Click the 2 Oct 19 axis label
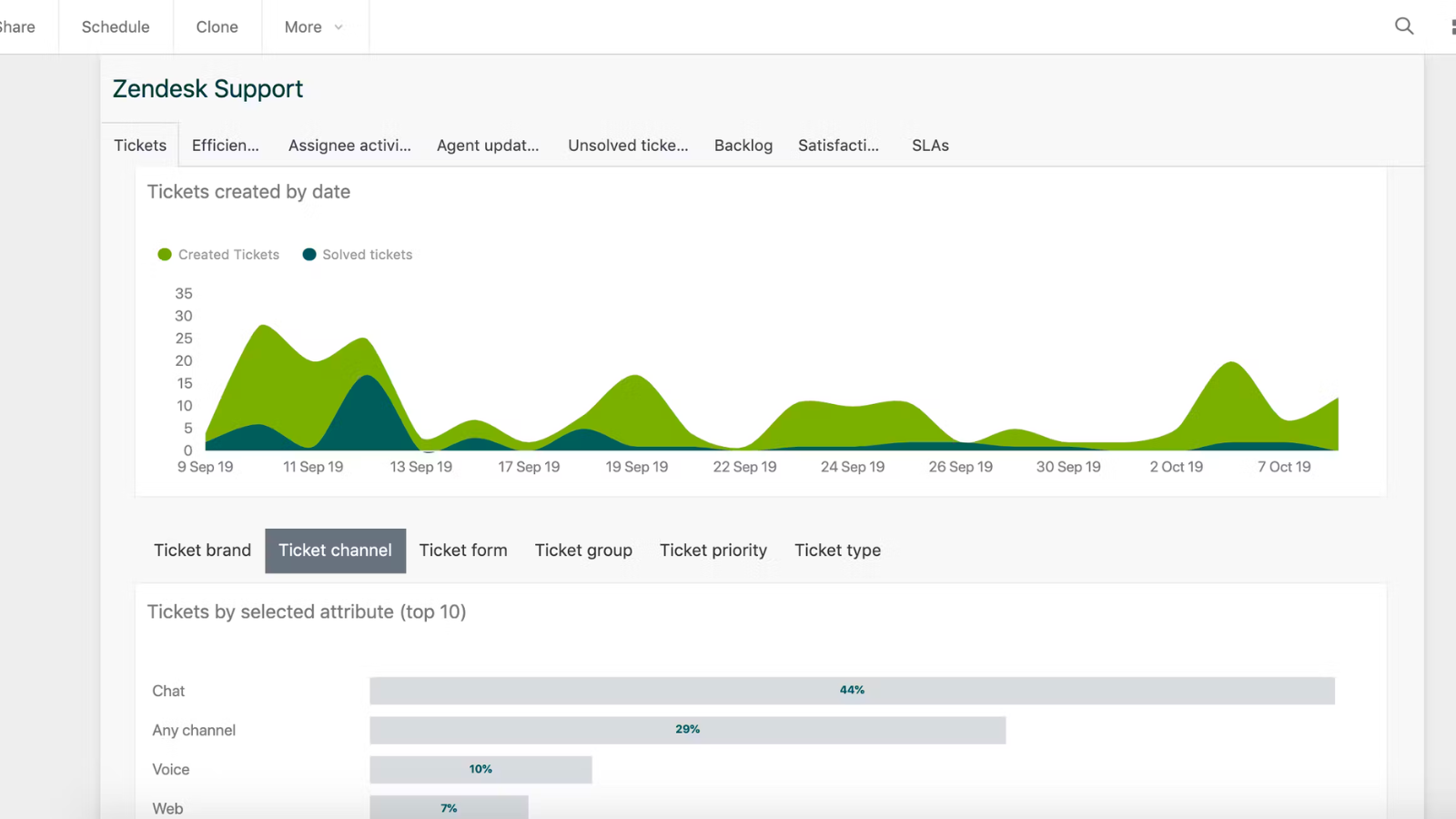Viewport: 1456px width, 819px height. click(1176, 467)
